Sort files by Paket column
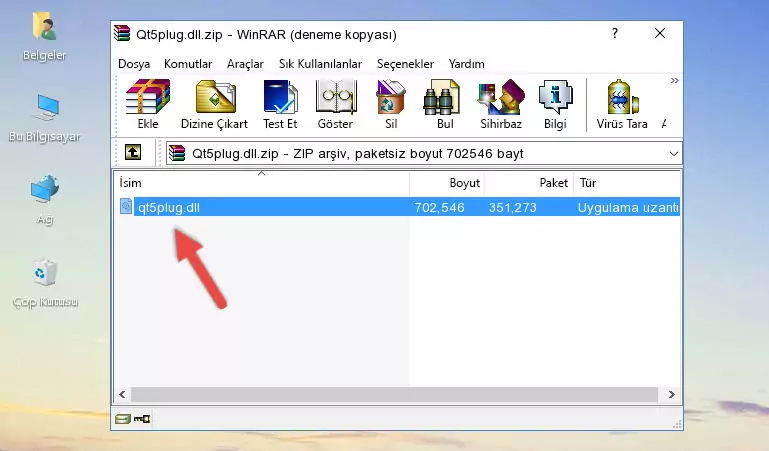This screenshot has height=451, width=769. point(529,183)
